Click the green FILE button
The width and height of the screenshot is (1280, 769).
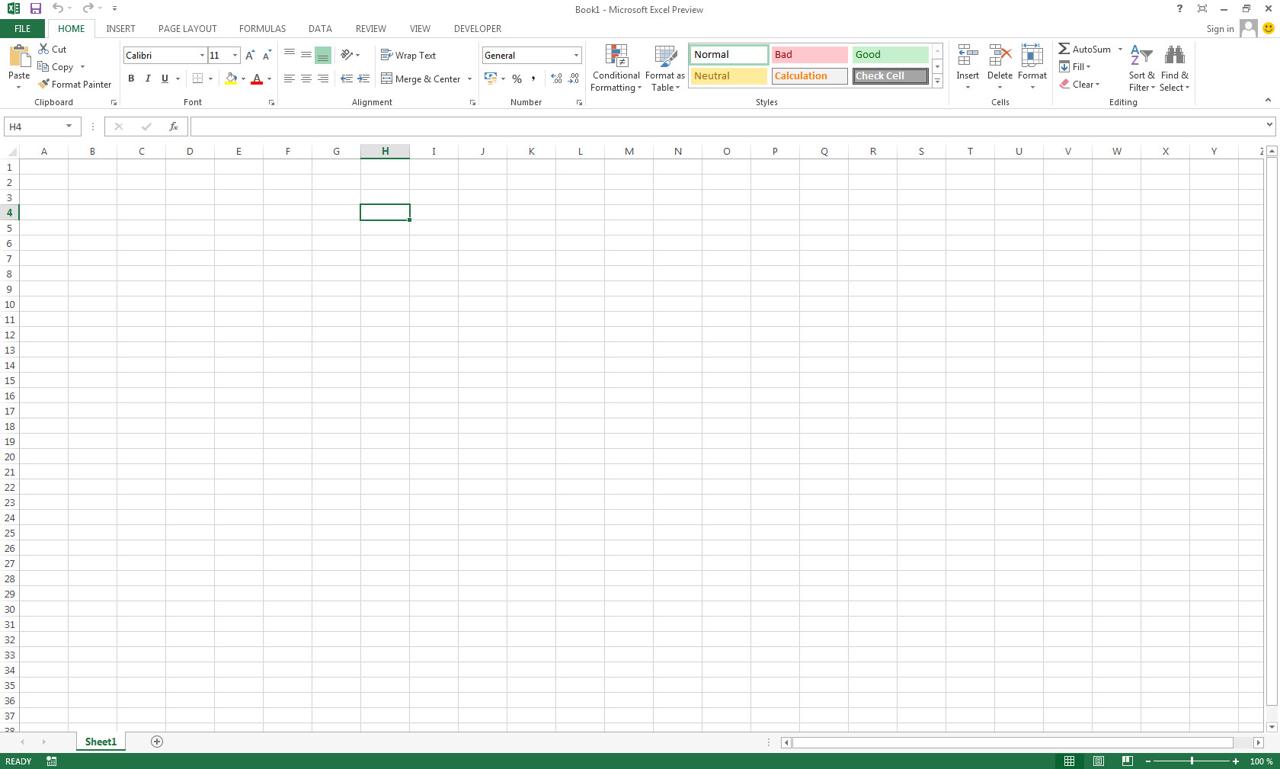pyautogui.click(x=22, y=29)
